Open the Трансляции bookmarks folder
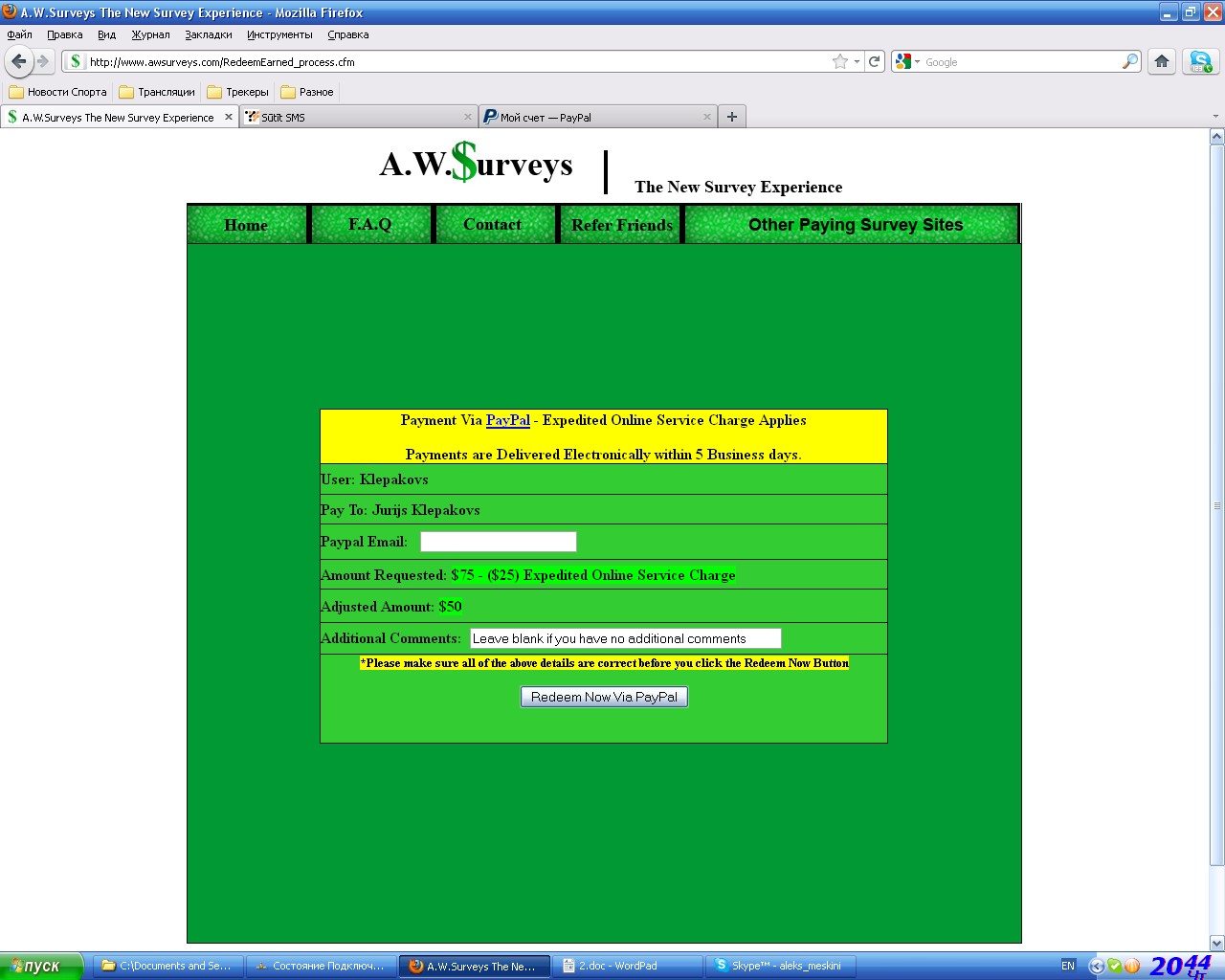 coord(157,92)
